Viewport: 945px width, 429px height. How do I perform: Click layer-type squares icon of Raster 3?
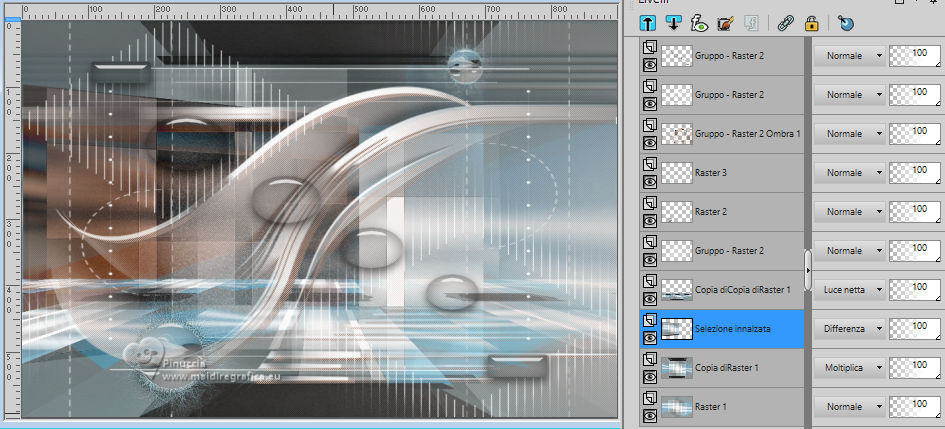point(650,164)
